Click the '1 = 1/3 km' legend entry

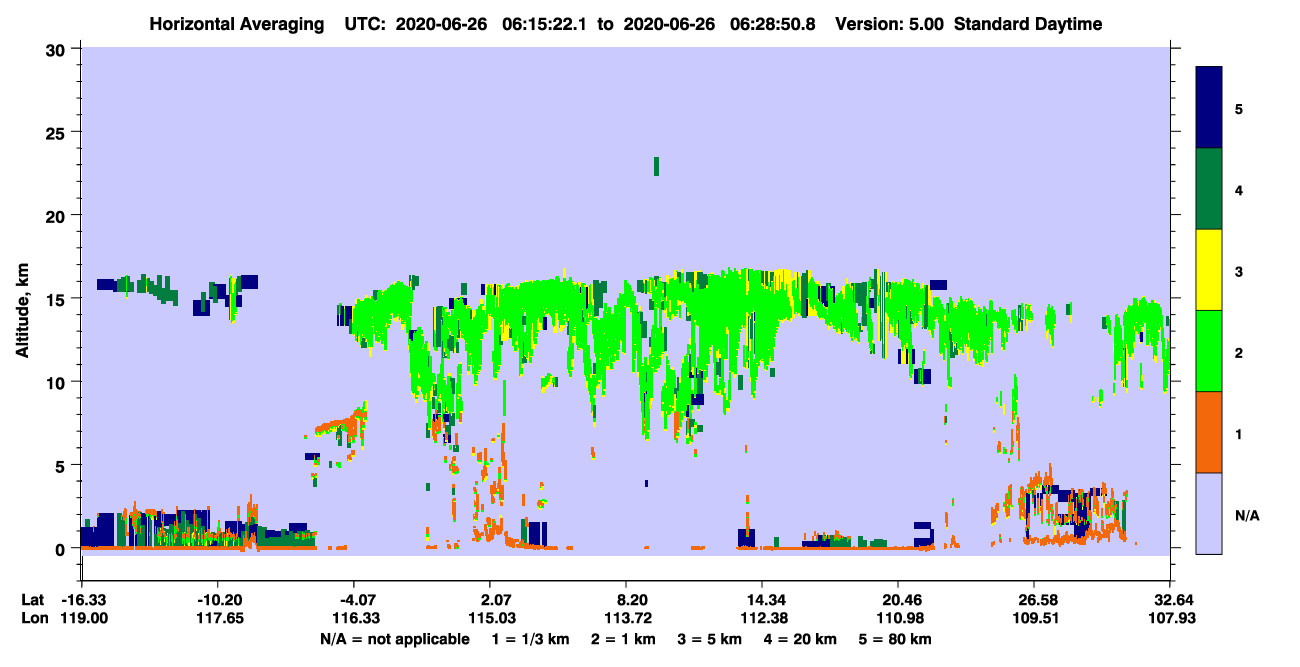coord(533,640)
